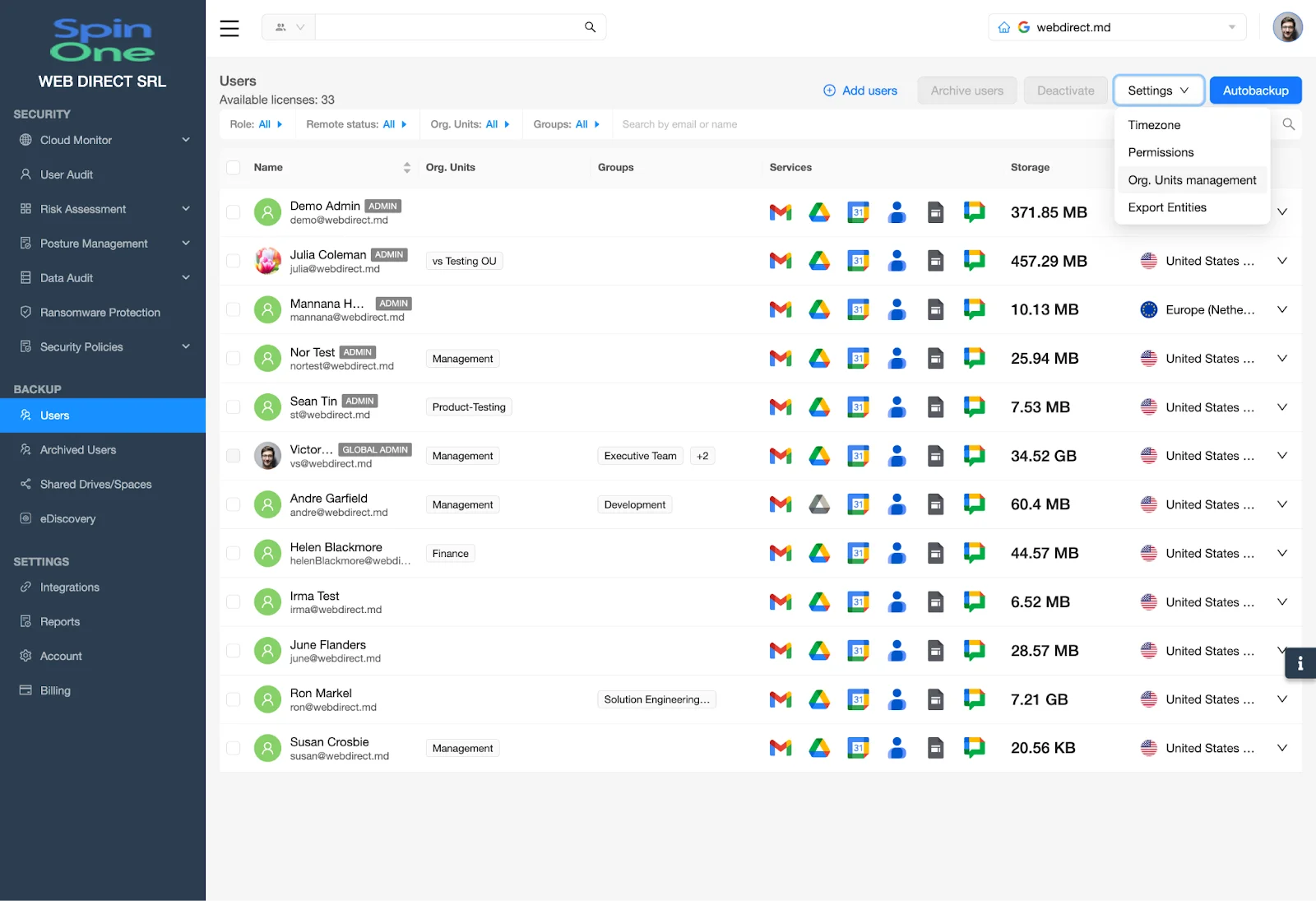The height and width of the screenshot is (901, 1316).
Task: Select Org. Units management from Settings menu
Action: click(x=1192, y=179)
